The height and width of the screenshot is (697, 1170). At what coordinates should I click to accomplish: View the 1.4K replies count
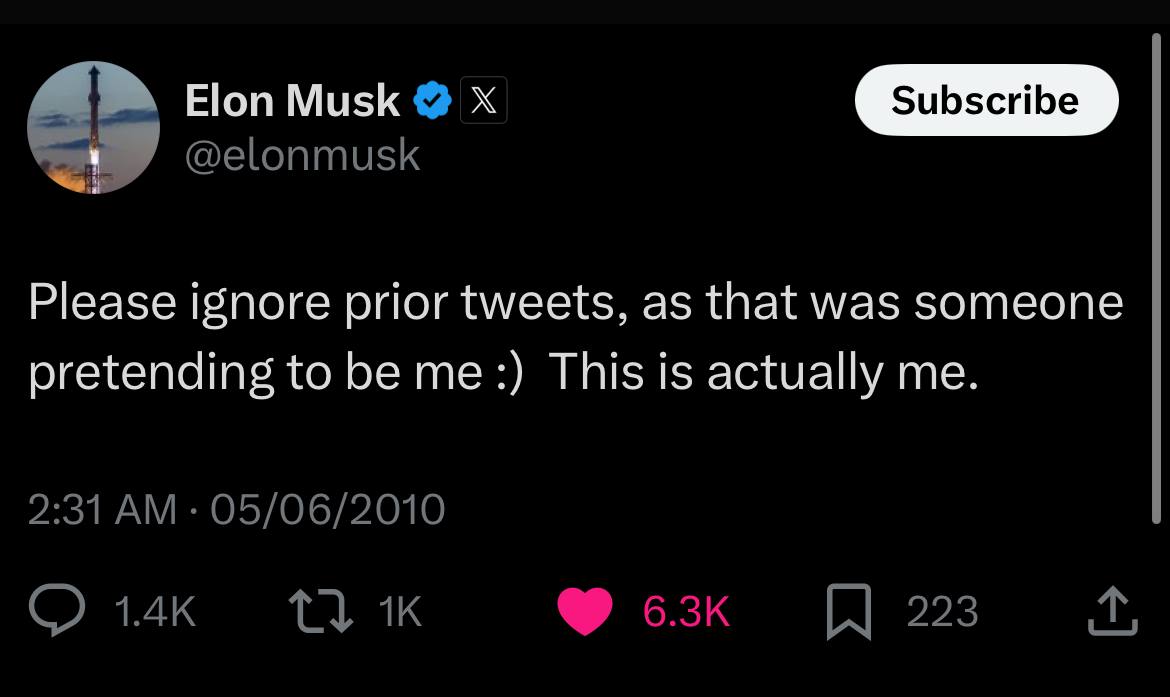tap(155, 611)
